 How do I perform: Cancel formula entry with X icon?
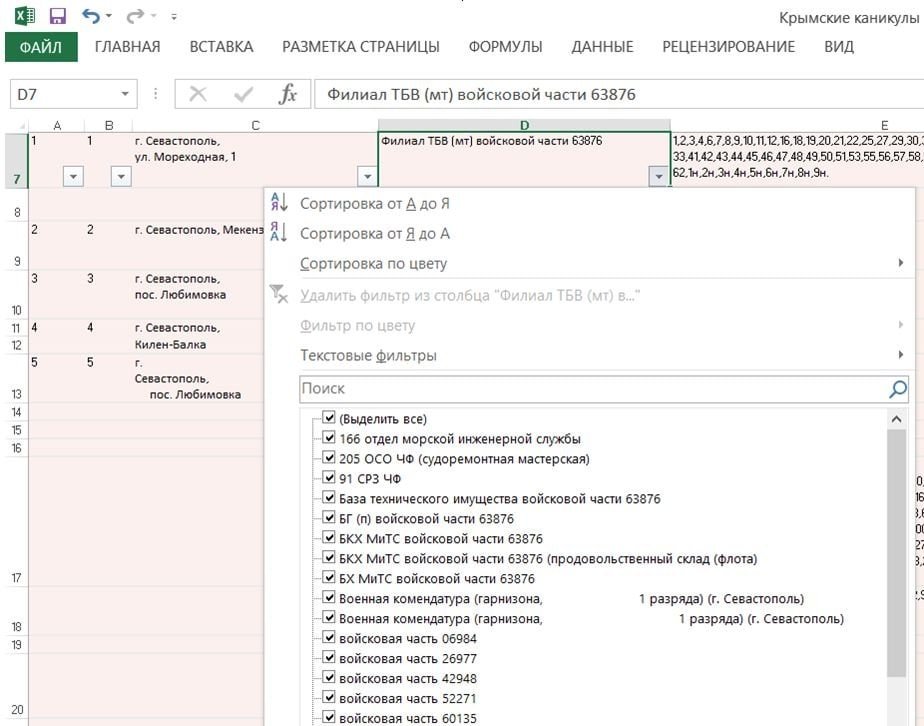(x=198, y=94)
